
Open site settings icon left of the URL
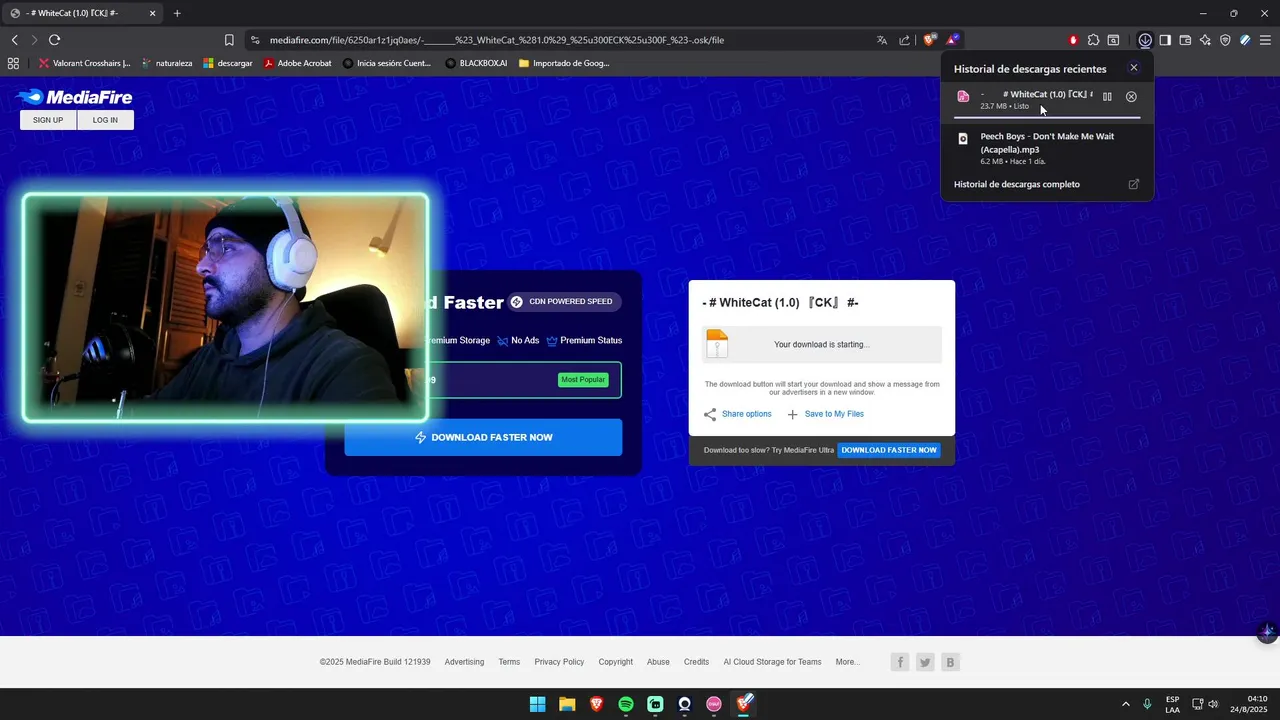(255, 40)
